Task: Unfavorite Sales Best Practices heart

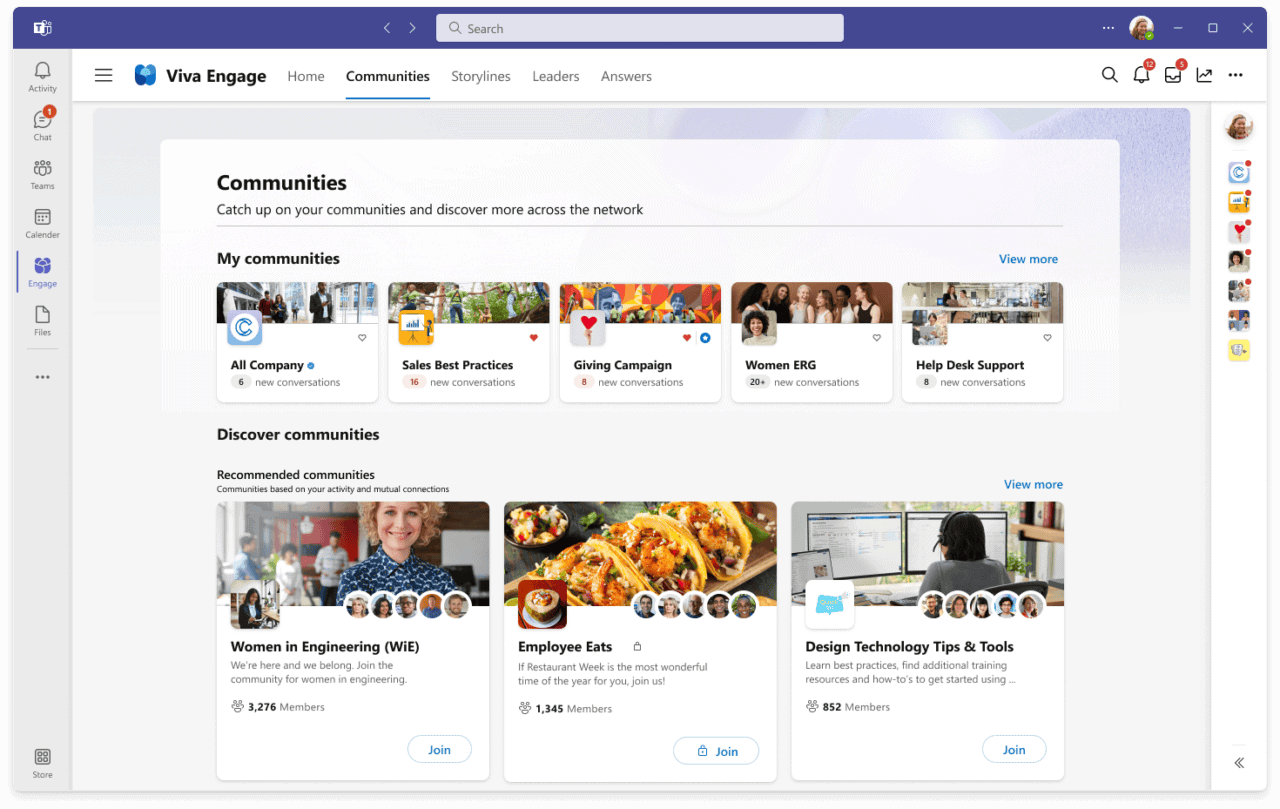Action: tap(533, 338)
